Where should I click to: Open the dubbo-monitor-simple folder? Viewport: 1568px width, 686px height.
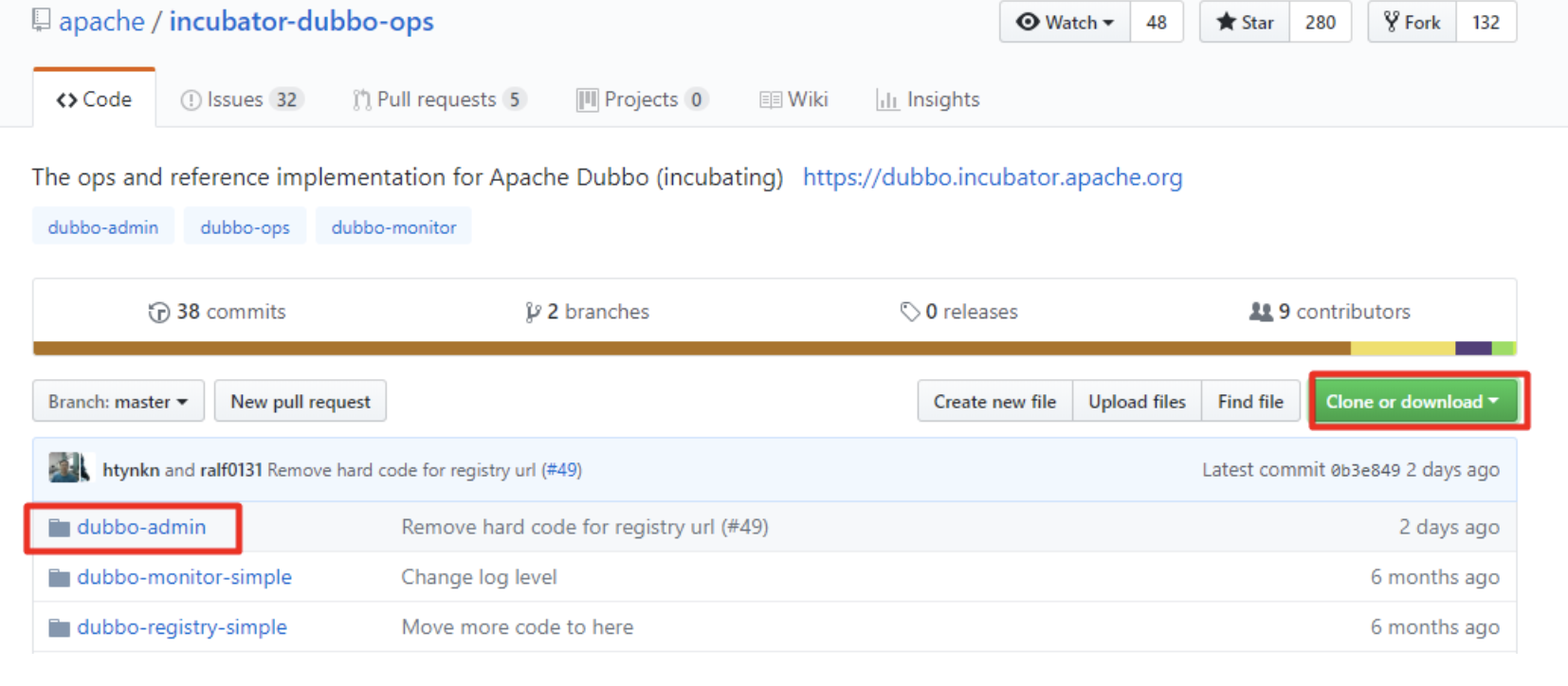184,577
